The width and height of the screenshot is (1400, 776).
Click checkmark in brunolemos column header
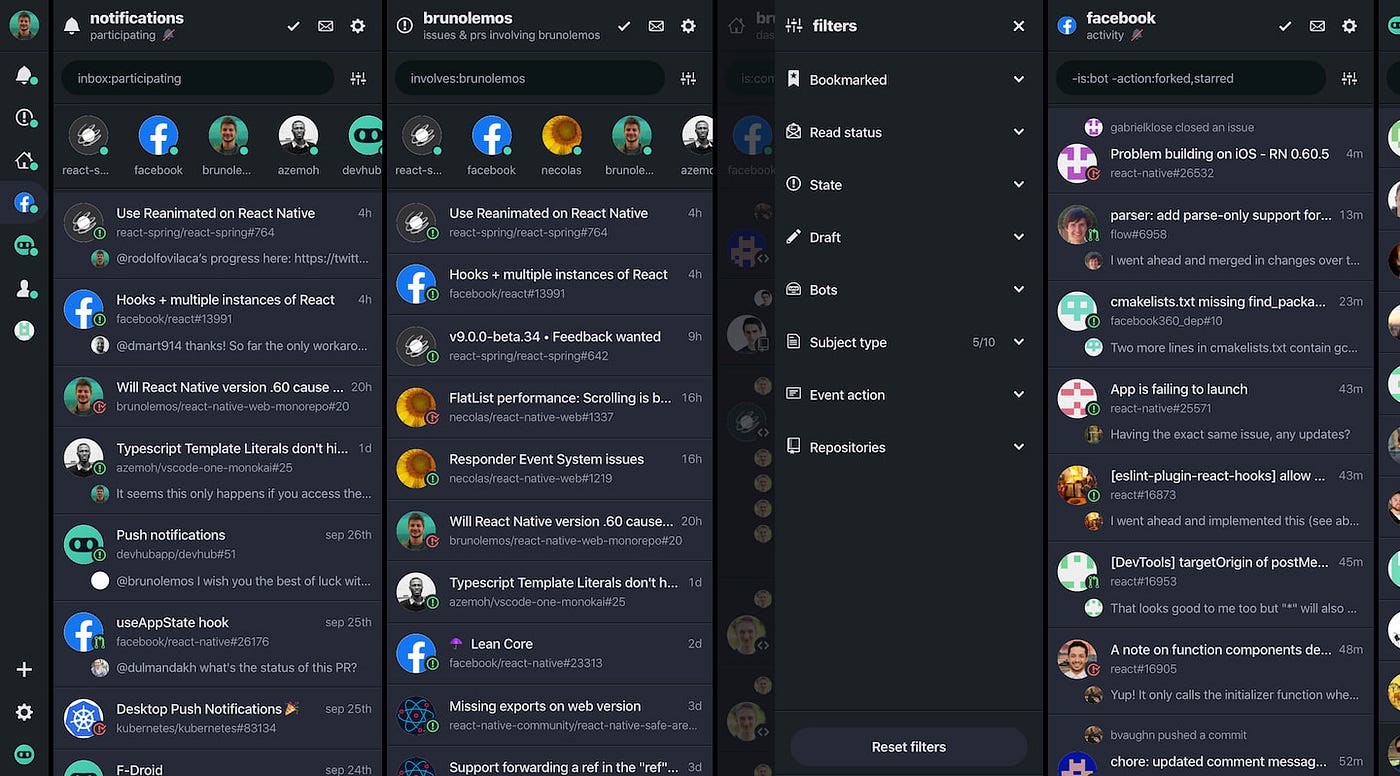coord(624,26)
